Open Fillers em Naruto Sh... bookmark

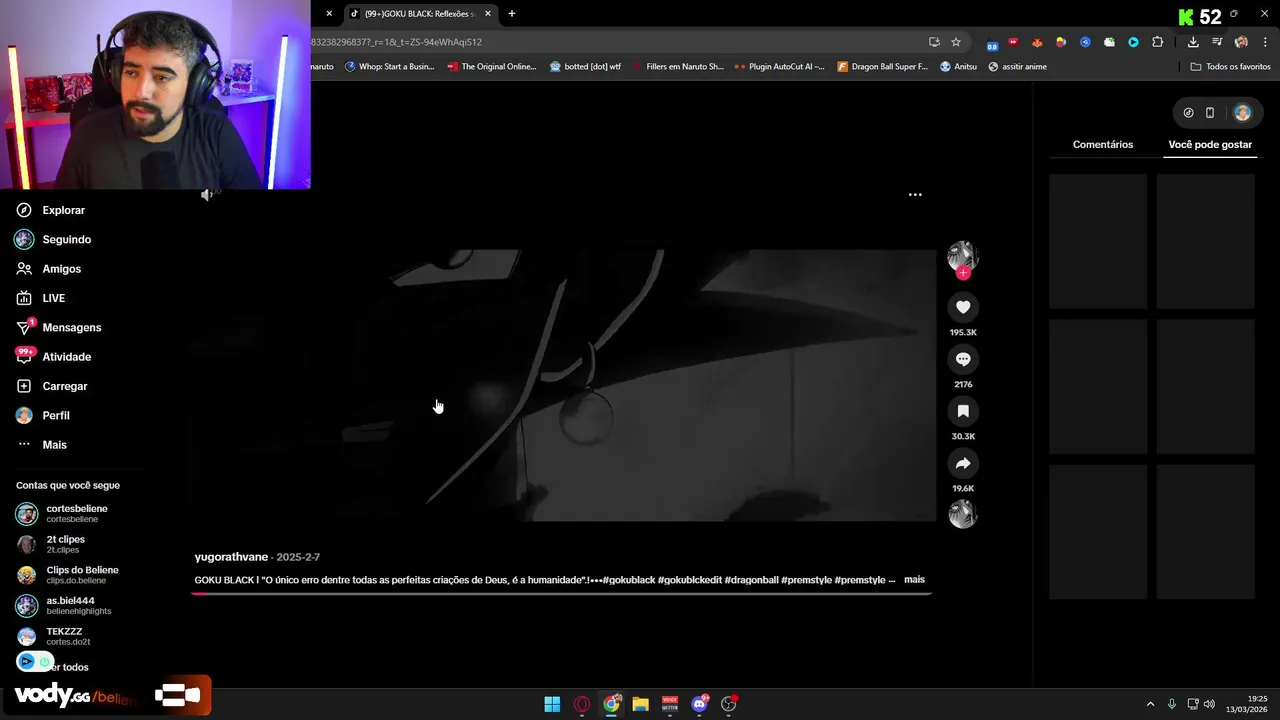point(677,67)
